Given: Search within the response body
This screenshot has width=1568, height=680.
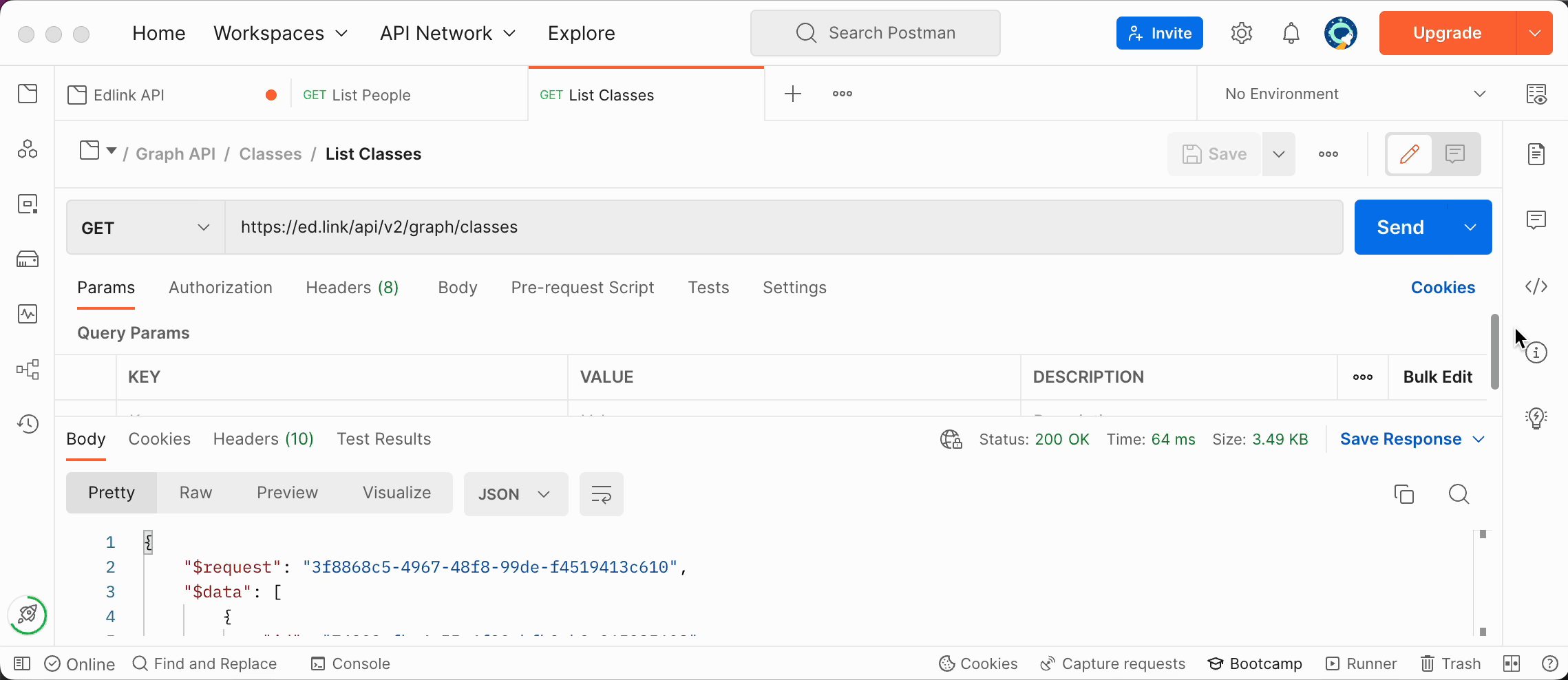Looking at the screenshot, I should coord(1459,494).
